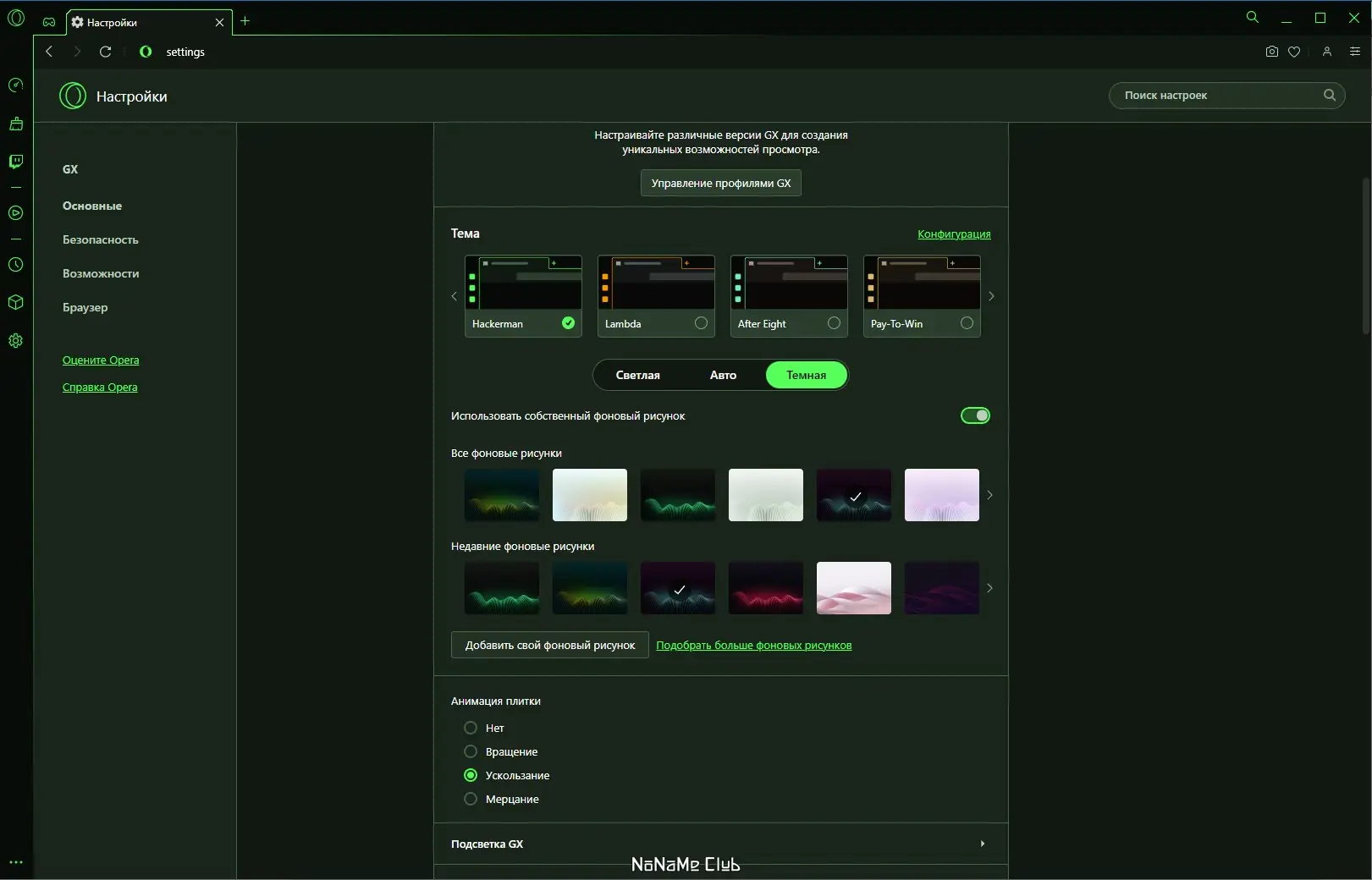Click the Settings gear in sidebar

click(15, 340)
